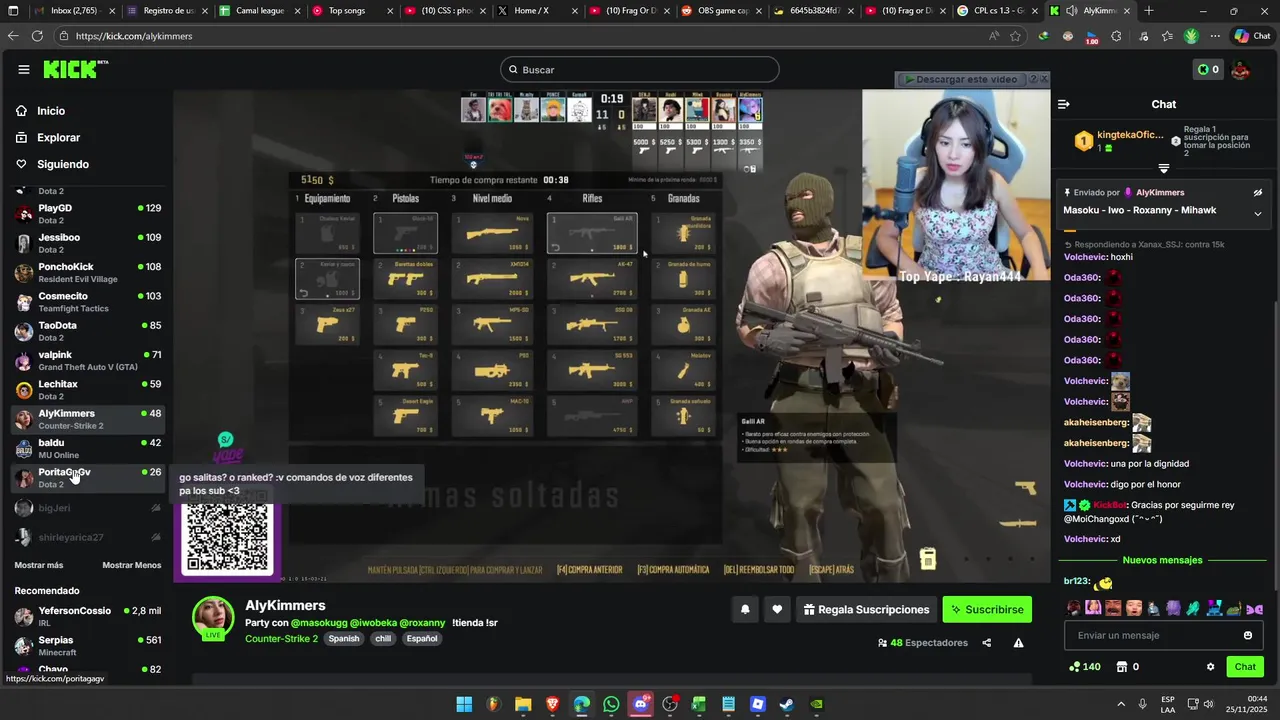
Task: Open recommended channel YefersonCossio
Action: 88,616
